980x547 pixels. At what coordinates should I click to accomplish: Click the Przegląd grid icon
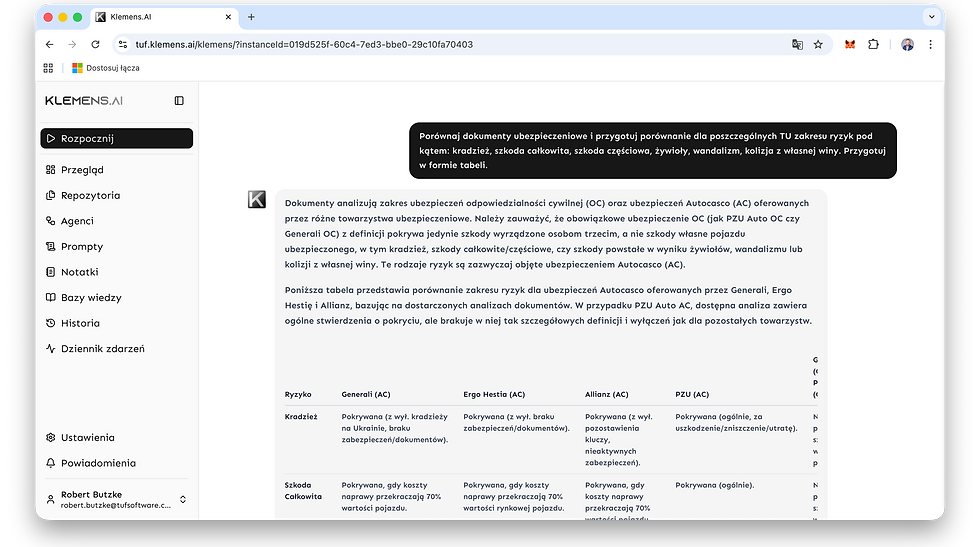point(51,169)
